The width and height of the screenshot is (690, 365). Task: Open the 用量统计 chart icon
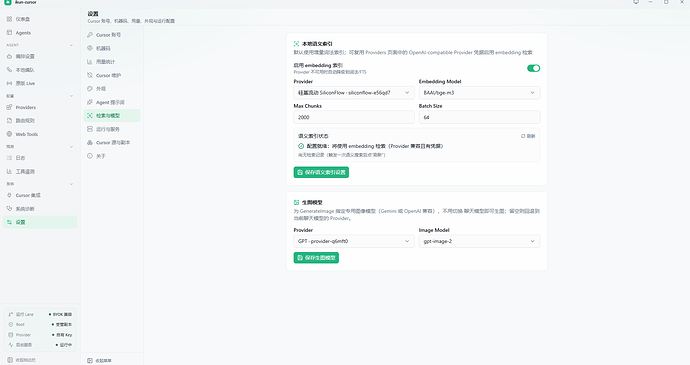pyautogui.click(x=90, y=62)
